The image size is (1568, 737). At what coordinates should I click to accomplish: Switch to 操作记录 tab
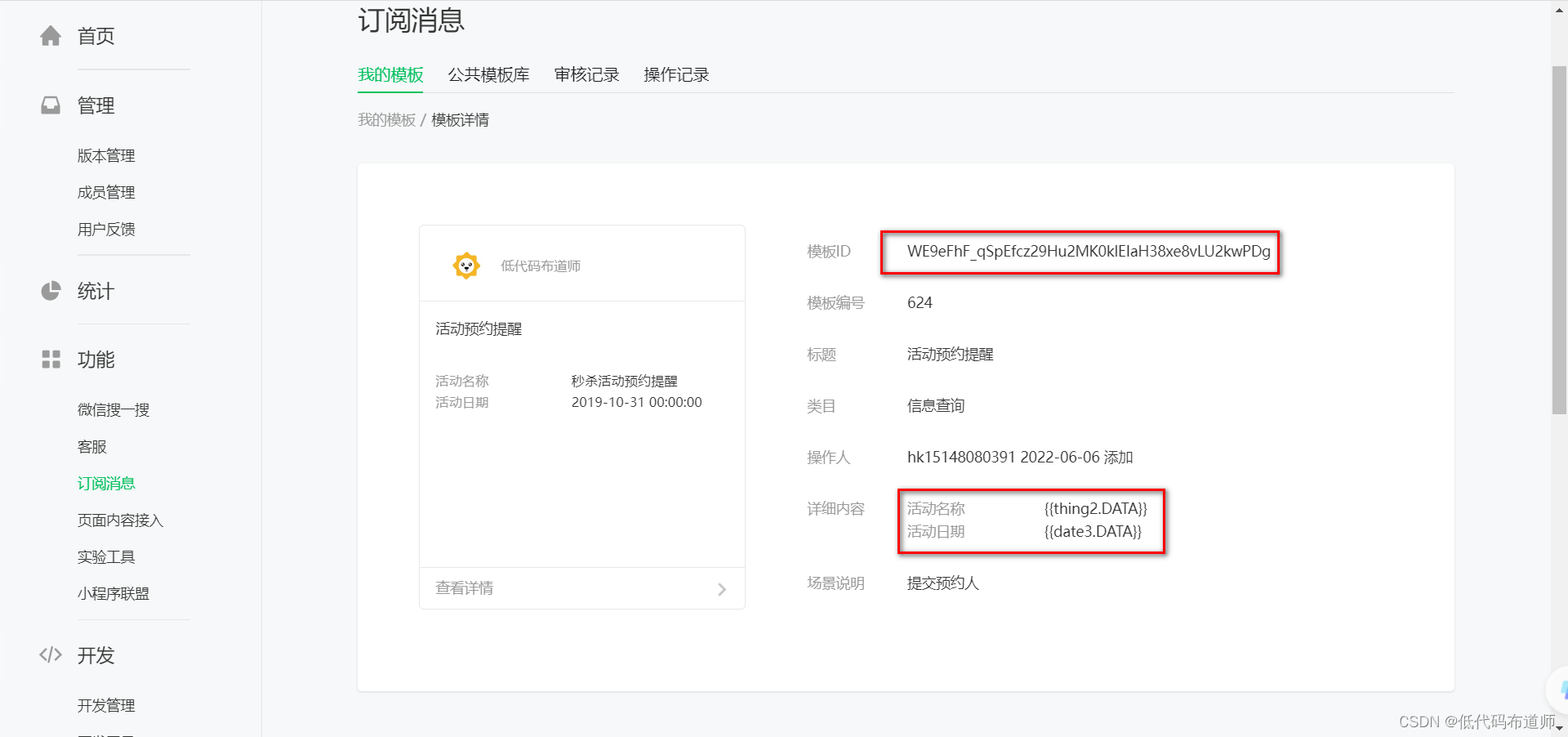(676, 74)
